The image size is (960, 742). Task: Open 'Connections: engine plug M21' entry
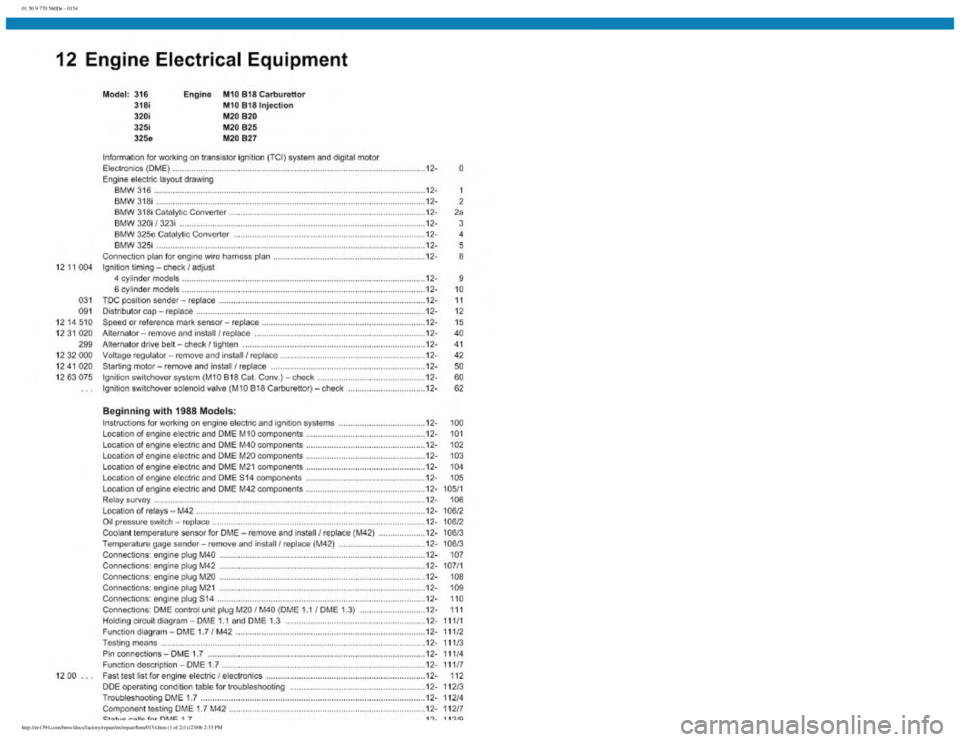click(x=283, y=588)
